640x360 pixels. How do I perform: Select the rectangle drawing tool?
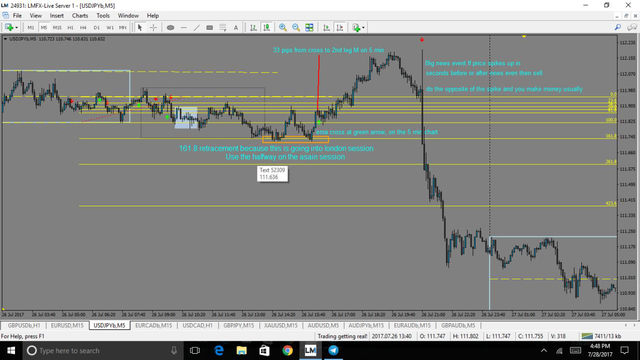pyautogui.click(x=209, y=27)
